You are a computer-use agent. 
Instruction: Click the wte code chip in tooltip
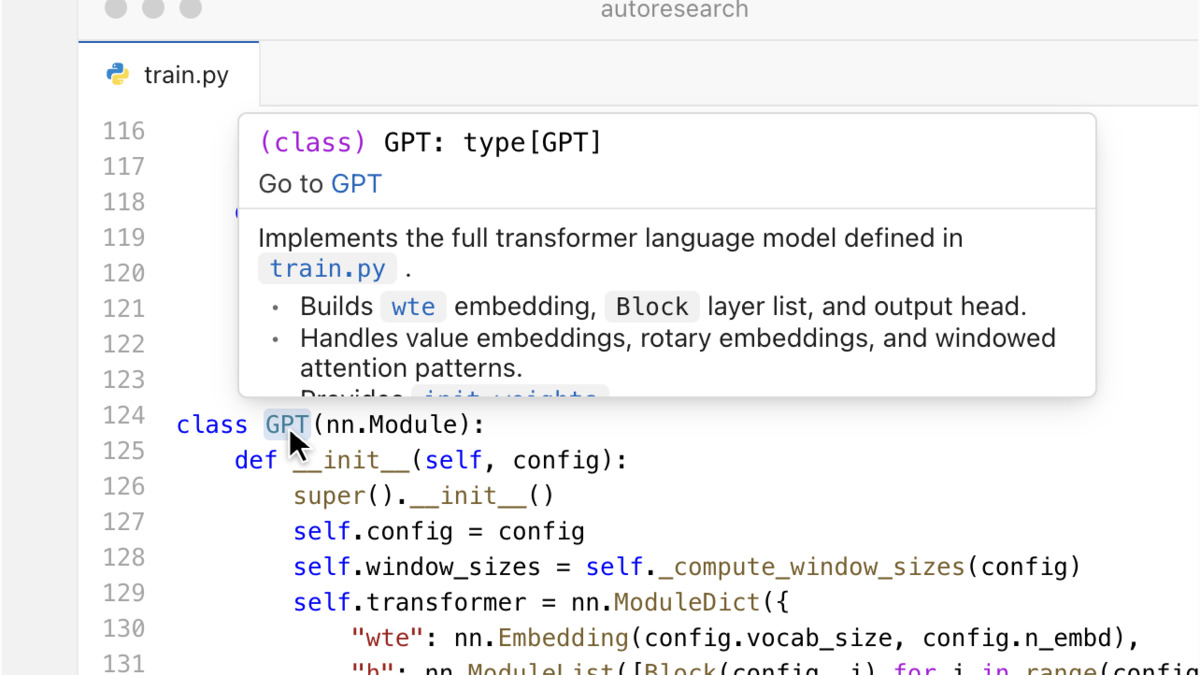413,306
